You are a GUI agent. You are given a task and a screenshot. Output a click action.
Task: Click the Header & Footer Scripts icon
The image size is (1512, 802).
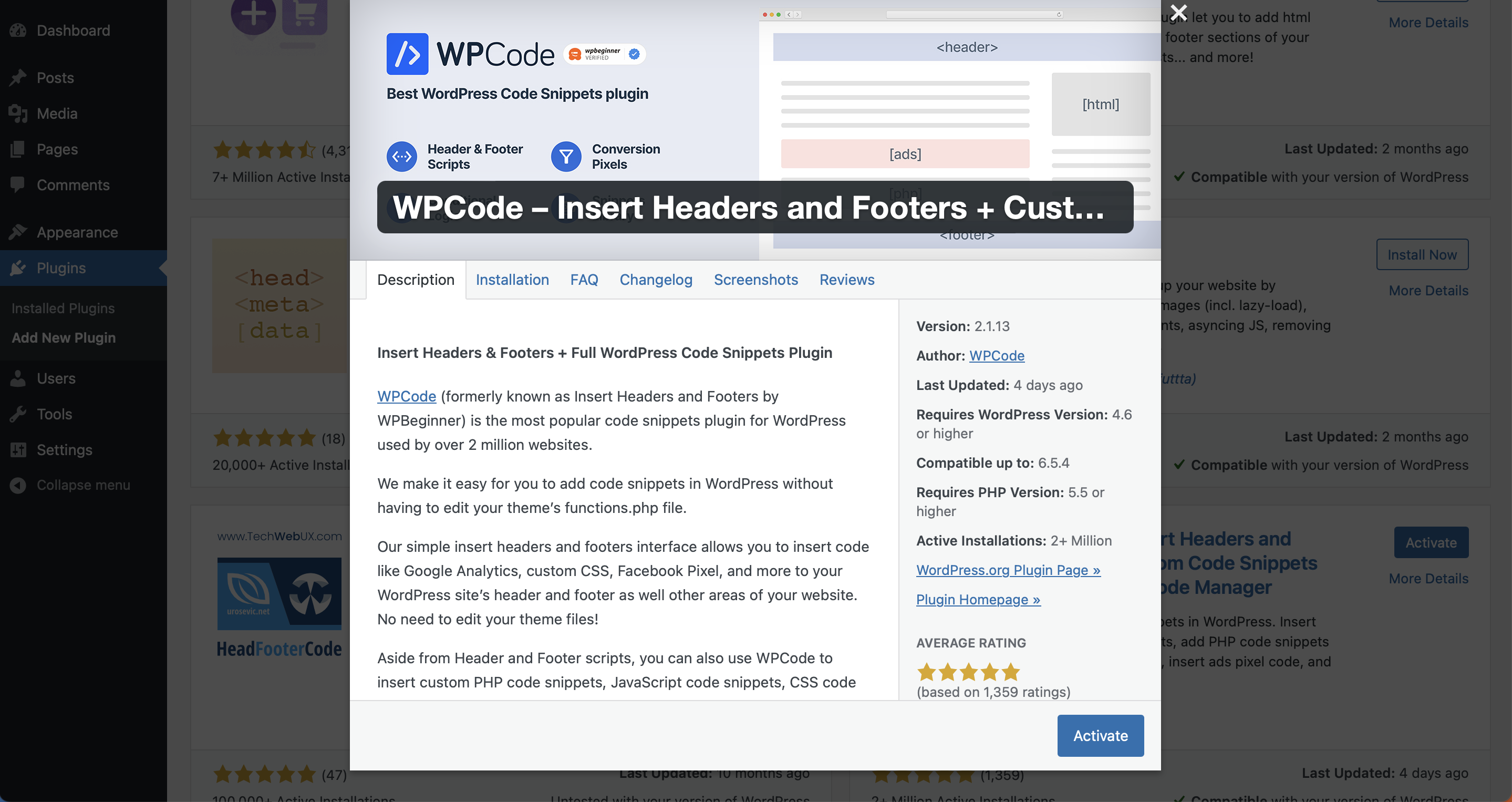pyautogui.click(x=402, y=156)
